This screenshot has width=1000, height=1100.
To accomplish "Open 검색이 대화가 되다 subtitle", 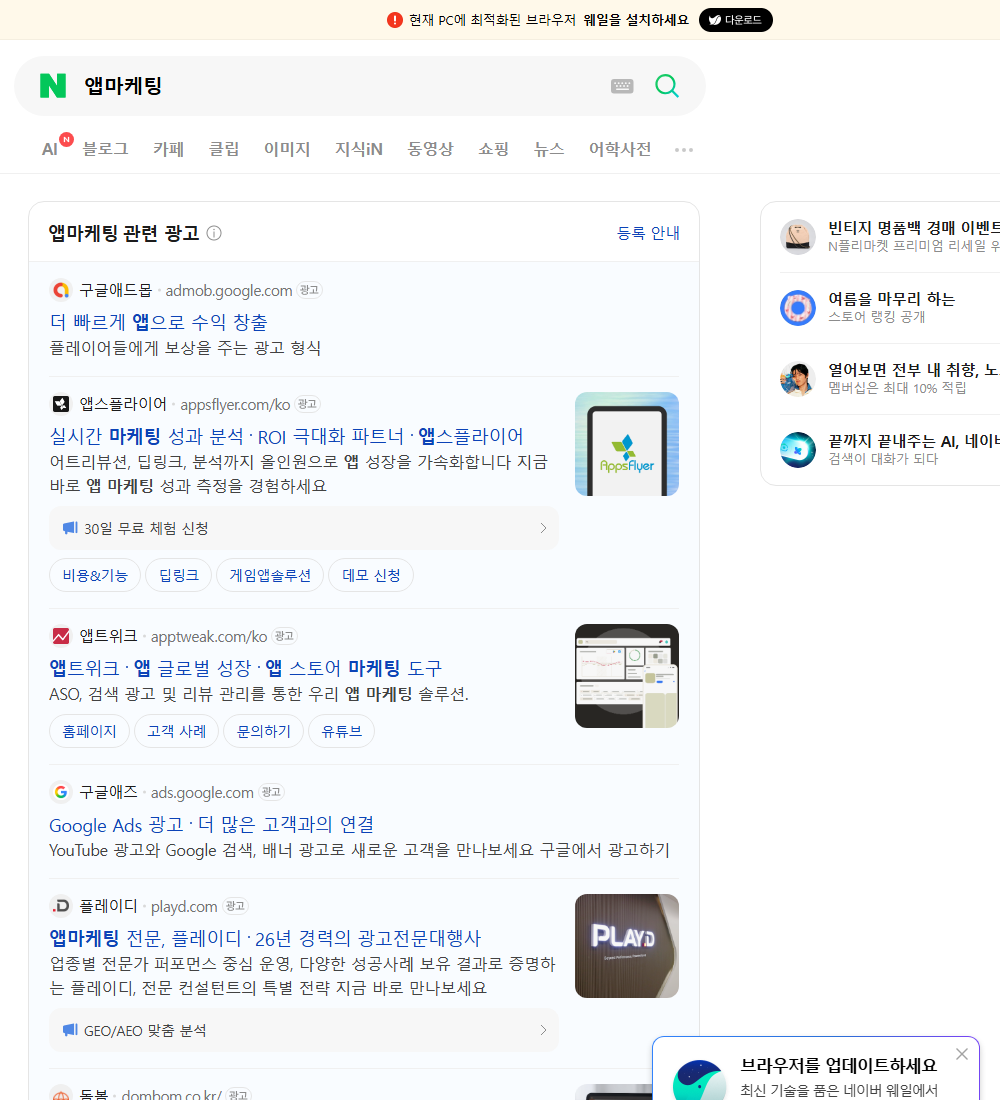I will pyautogui.click(x=883, y=459).
